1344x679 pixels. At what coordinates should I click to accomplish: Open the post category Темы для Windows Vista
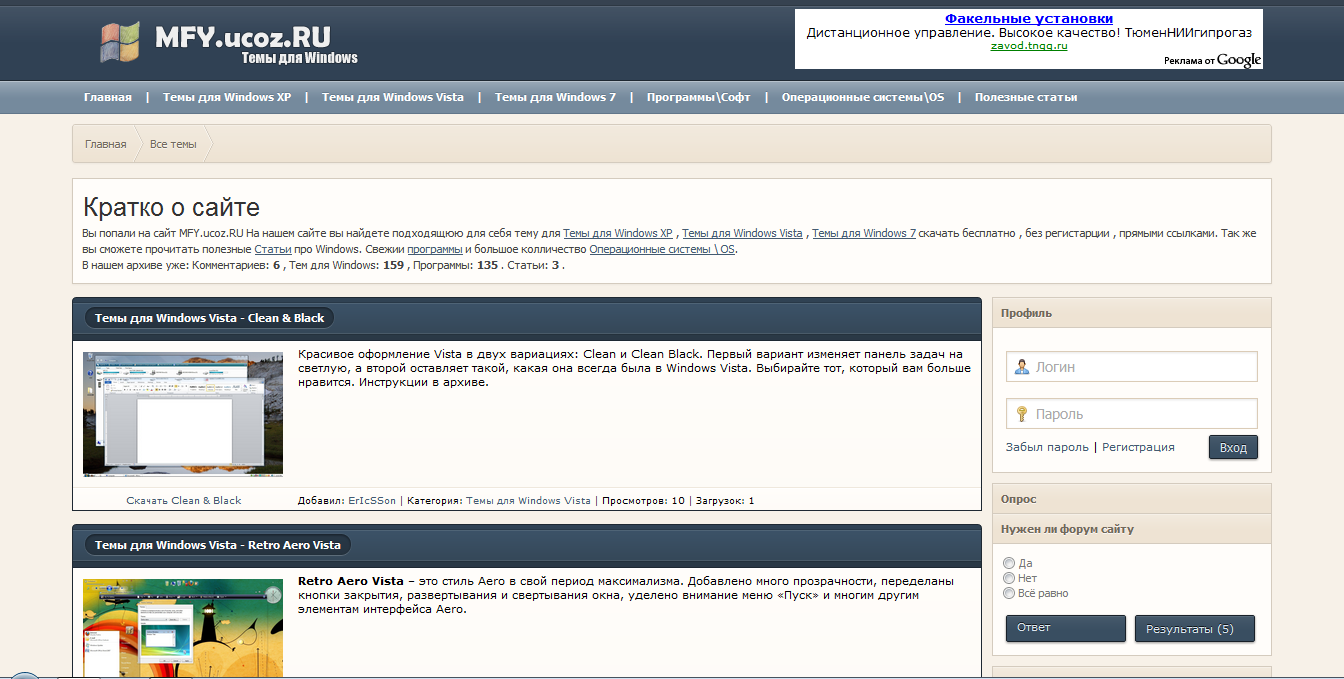click(x=528, y=500)
